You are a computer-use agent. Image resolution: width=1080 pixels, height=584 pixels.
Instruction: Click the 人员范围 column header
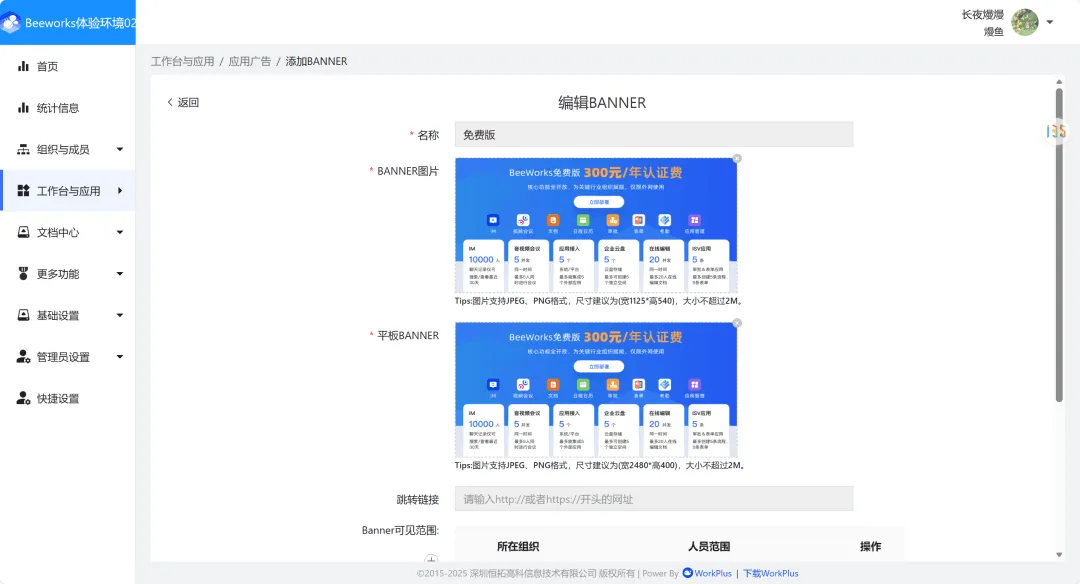(x=709, y=546)
